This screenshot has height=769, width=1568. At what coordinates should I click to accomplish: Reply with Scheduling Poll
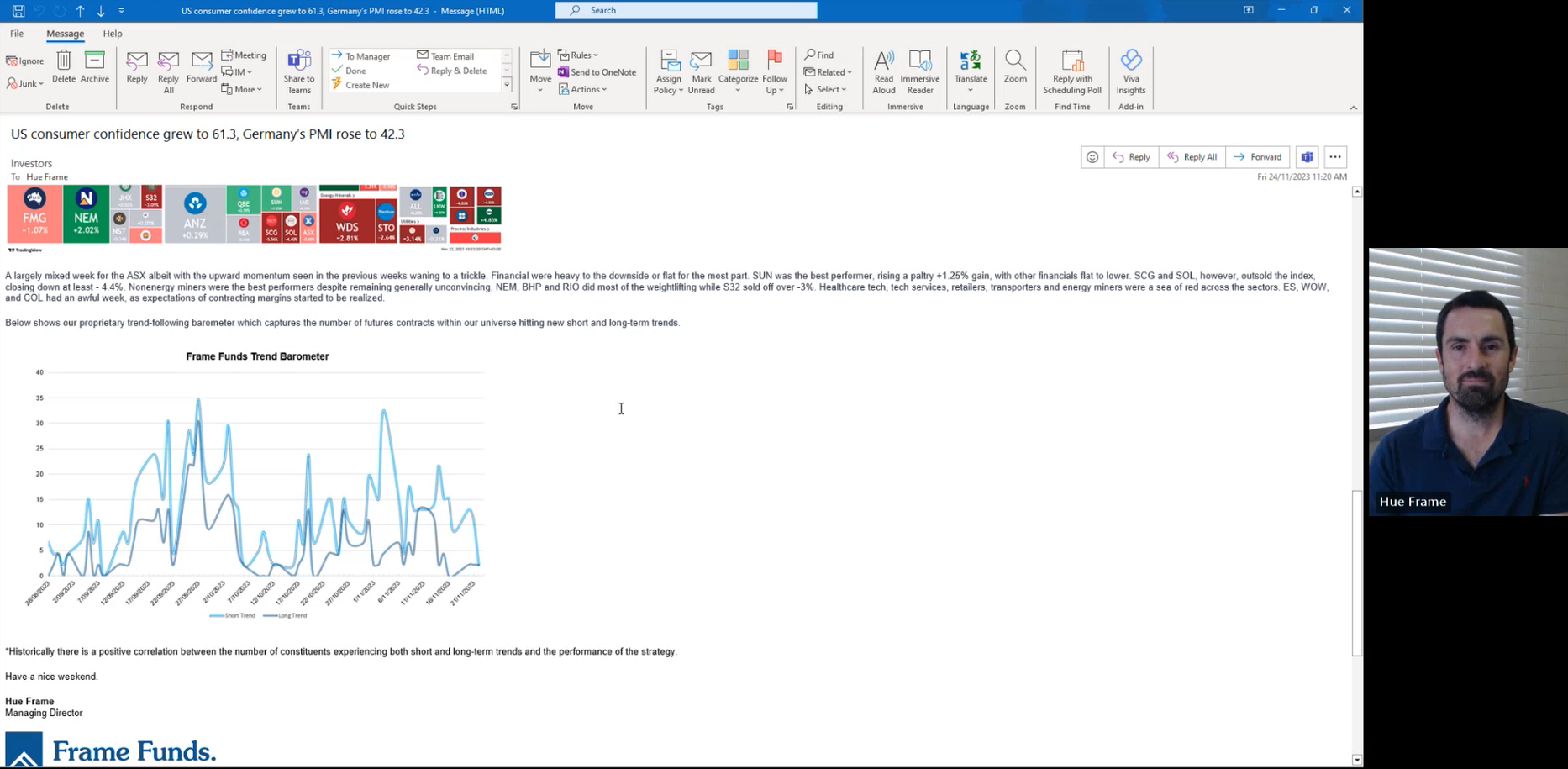[x=1072, y=72]
